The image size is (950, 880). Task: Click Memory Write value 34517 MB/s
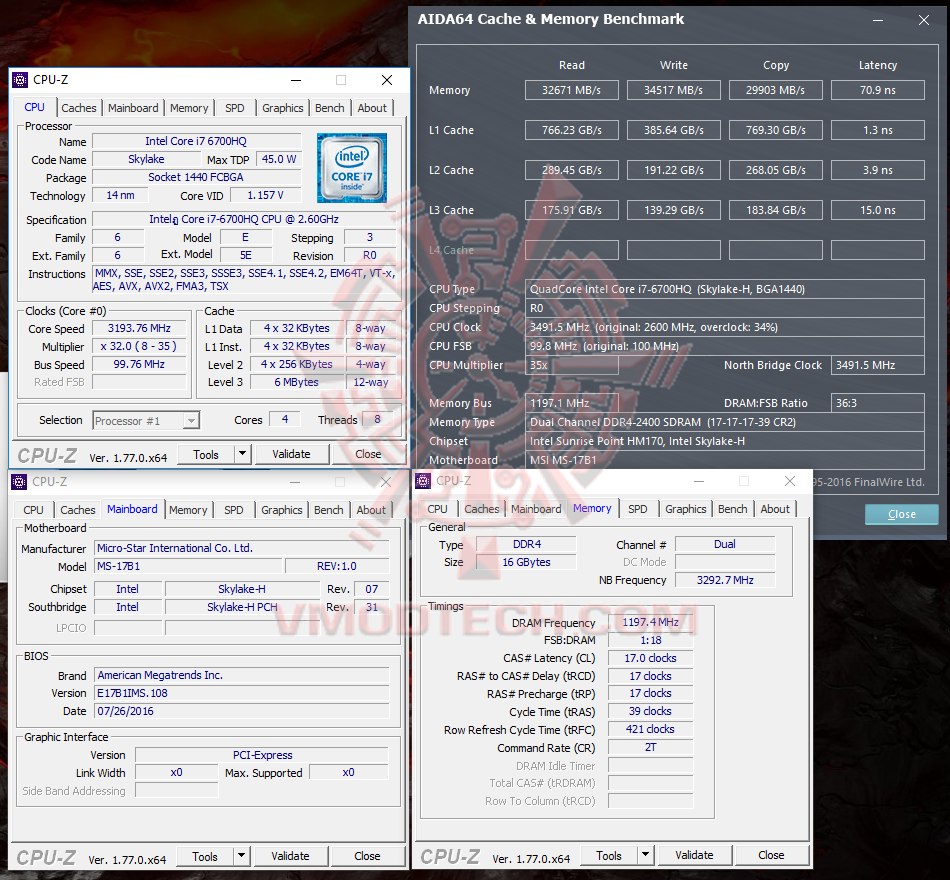674,90
